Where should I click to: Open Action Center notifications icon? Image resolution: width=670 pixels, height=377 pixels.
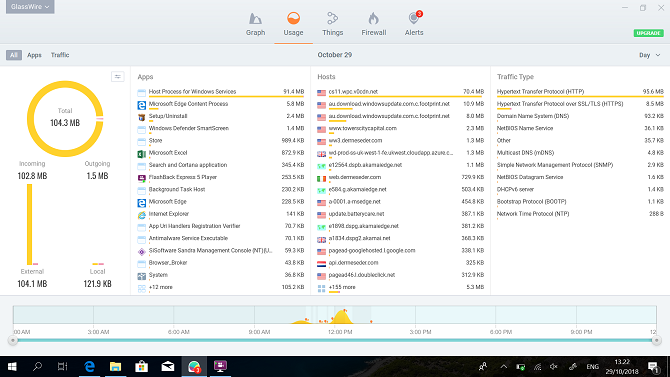653,366
